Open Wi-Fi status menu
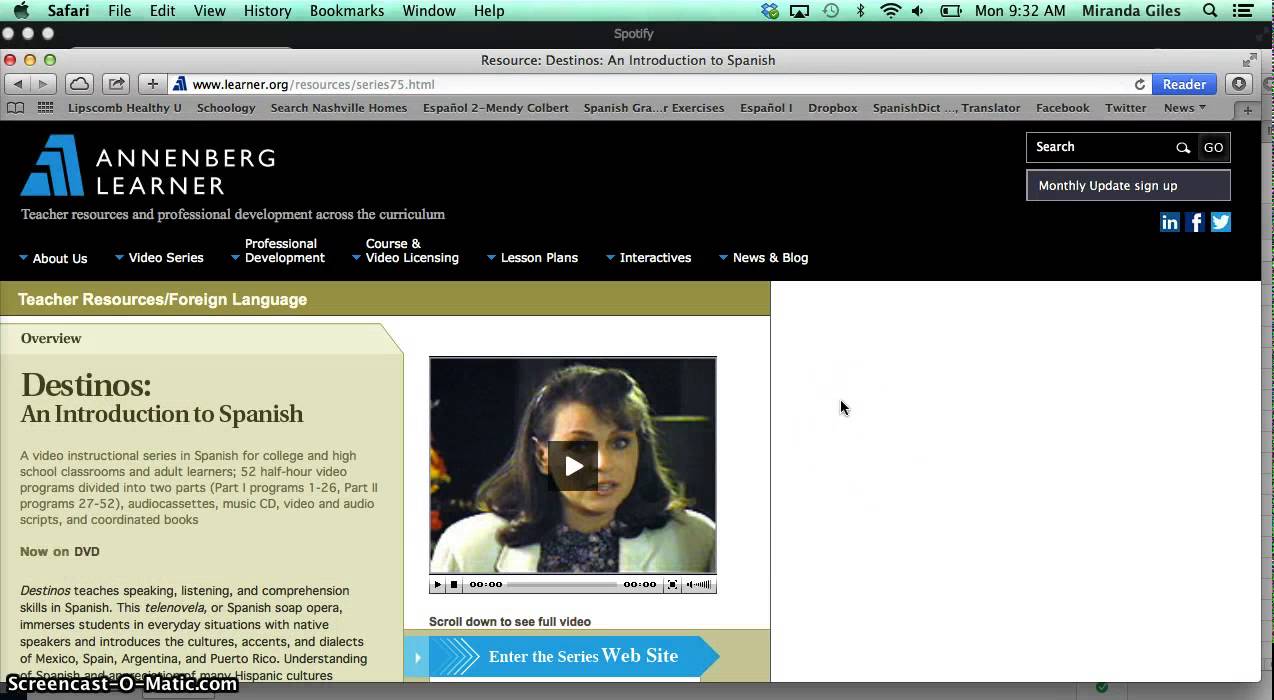The image size is (1274, 700). pyautogui.click(x=890, y=11)
